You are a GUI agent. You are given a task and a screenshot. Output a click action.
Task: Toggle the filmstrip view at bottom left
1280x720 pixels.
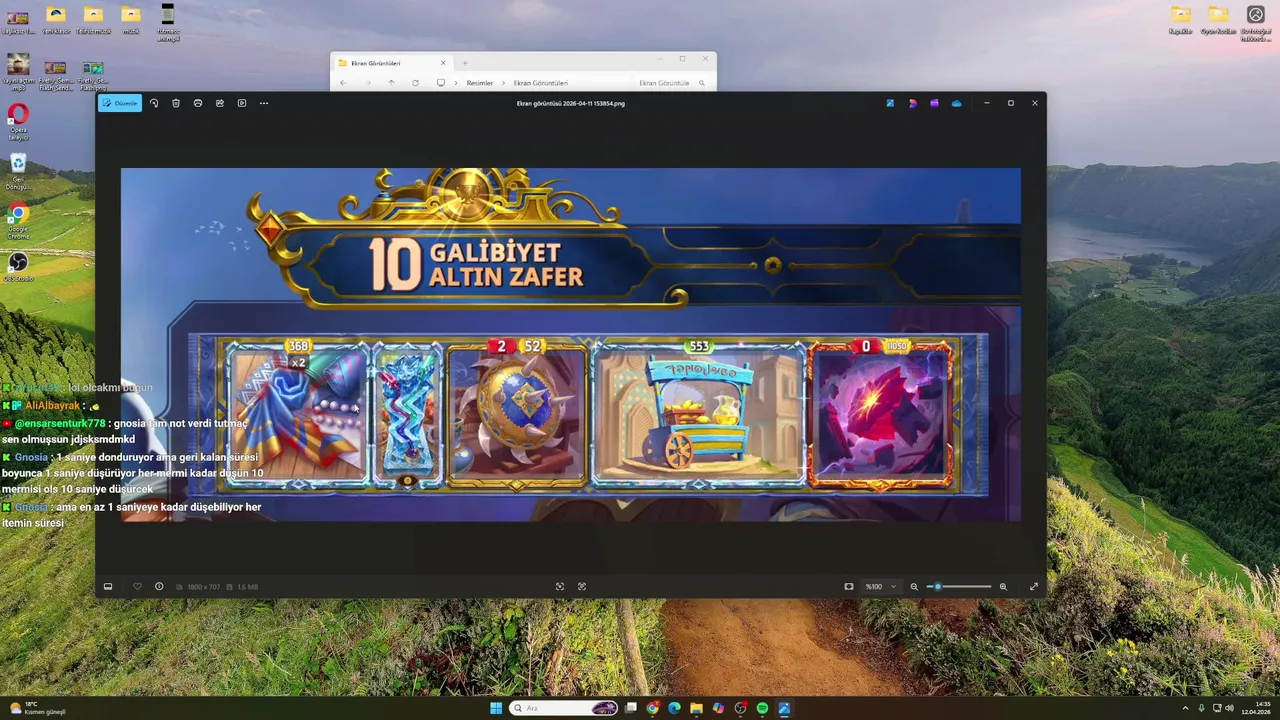108,587
